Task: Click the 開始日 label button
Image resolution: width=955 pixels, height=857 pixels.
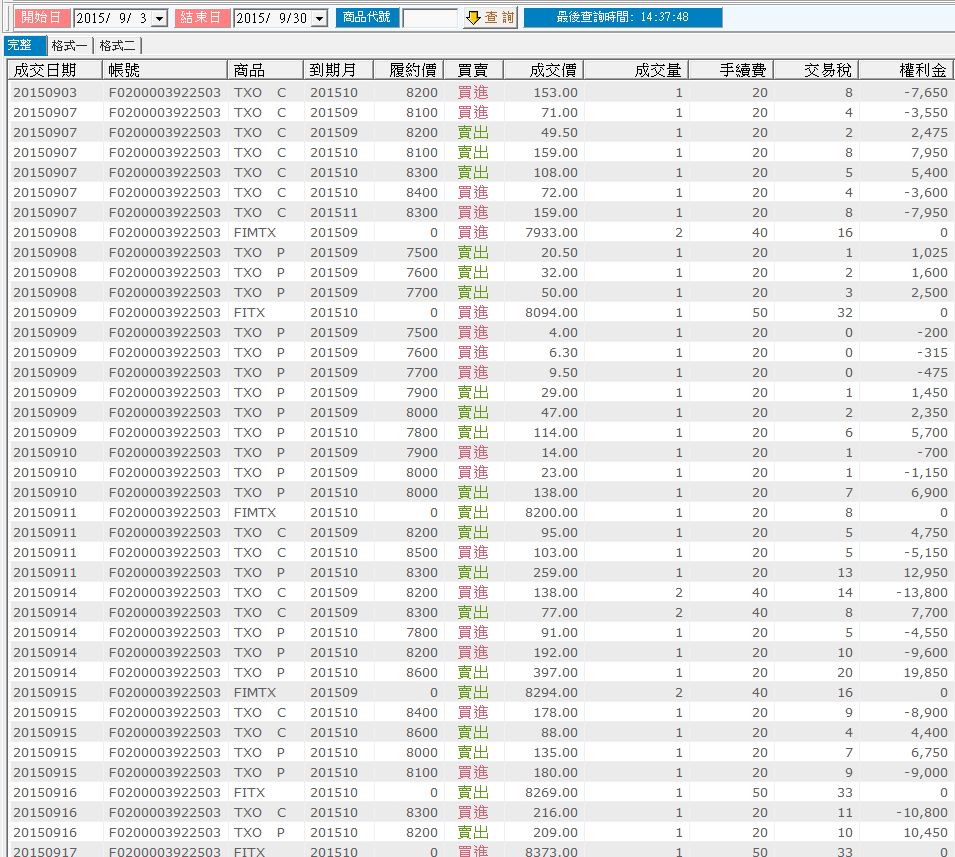Action: (41, 18)
